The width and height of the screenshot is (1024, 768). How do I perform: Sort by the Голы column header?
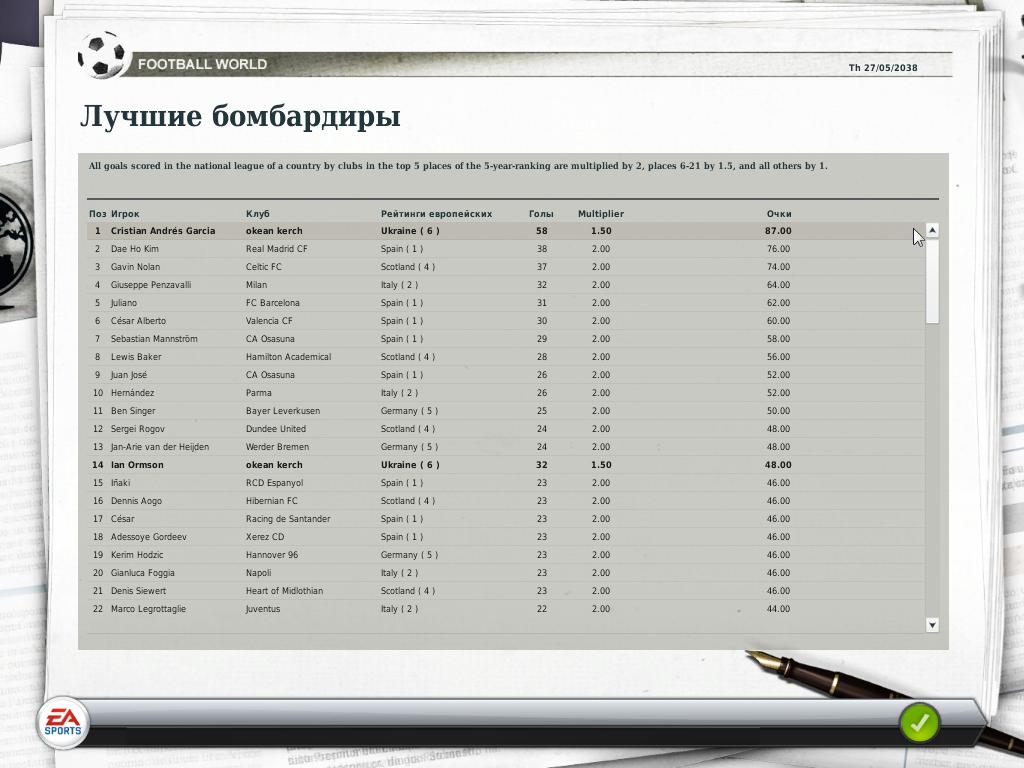[541, 214]
